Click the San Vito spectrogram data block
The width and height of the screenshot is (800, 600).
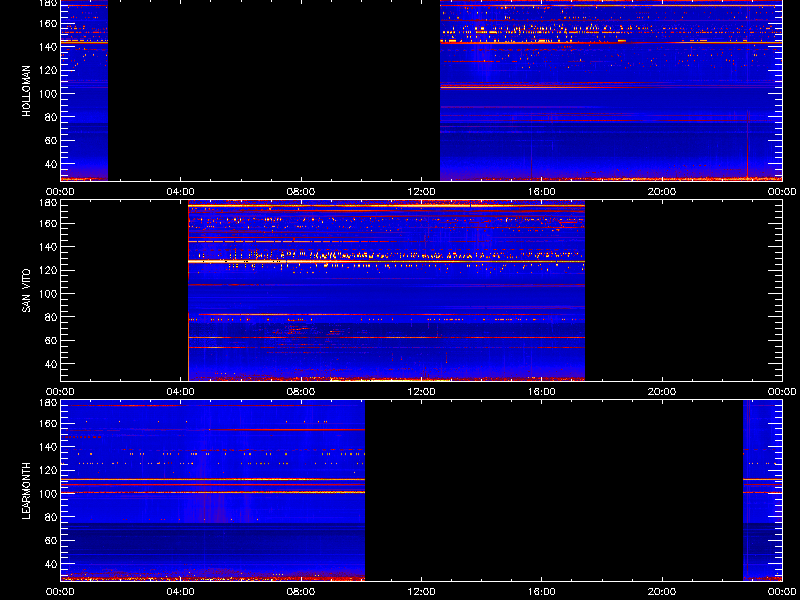[x=386, y=290]
